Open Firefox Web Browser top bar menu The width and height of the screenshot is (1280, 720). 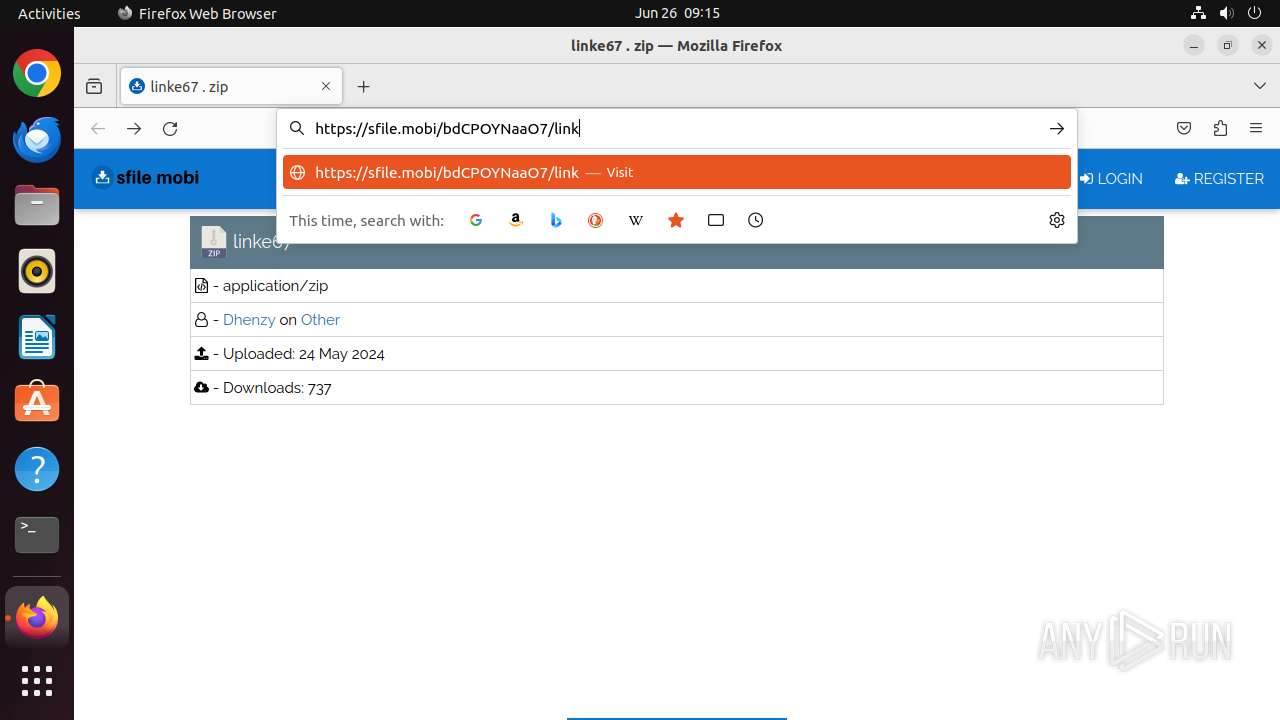197,13
